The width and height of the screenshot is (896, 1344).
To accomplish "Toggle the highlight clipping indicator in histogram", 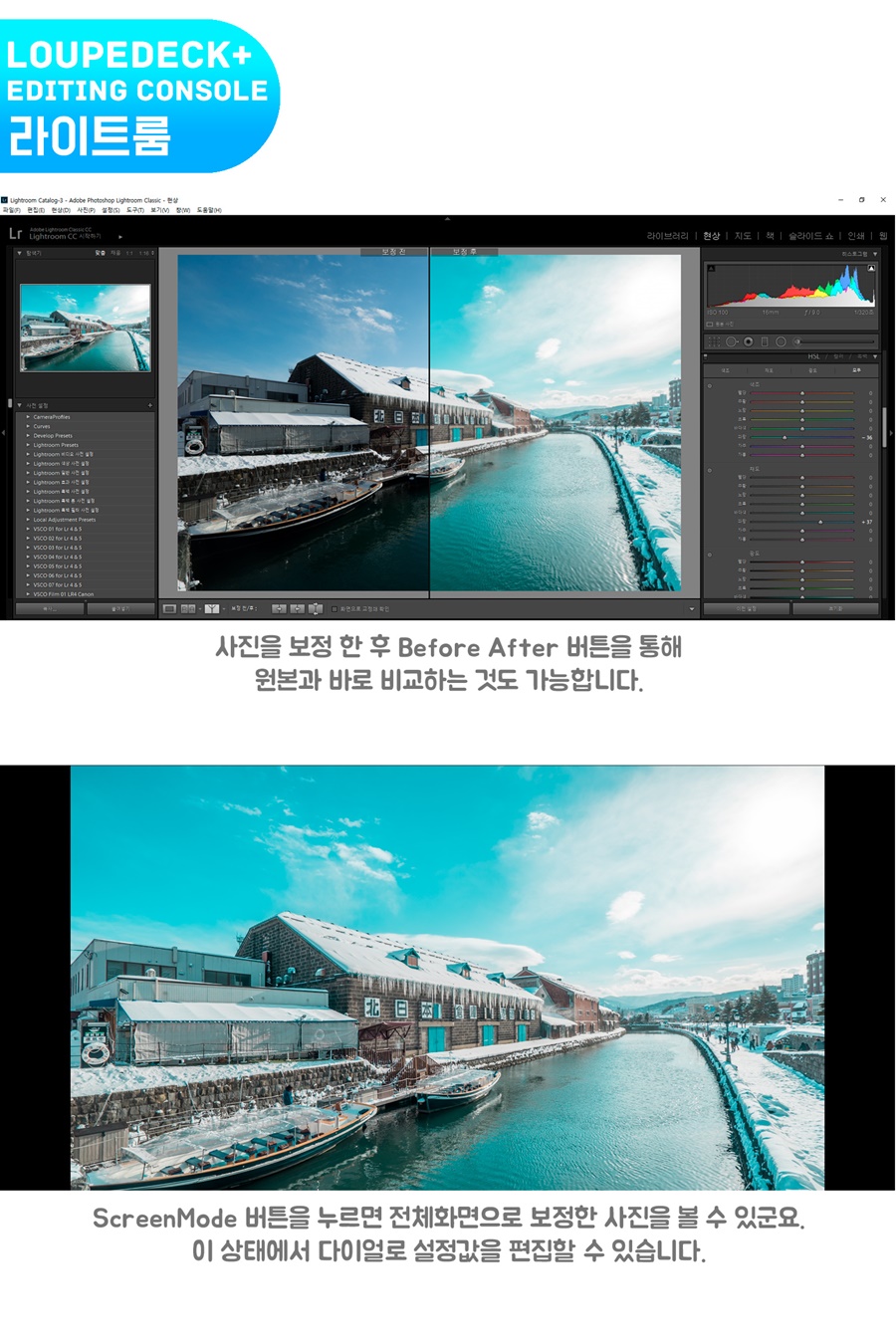I will [872, 268].
